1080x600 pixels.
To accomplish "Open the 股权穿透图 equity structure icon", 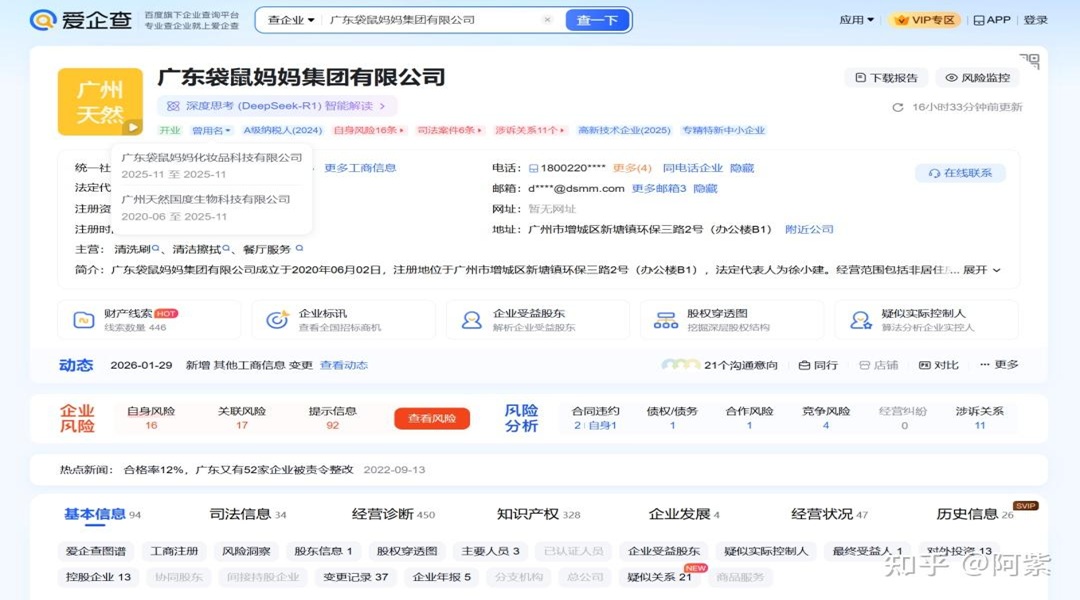I will 666,320.
